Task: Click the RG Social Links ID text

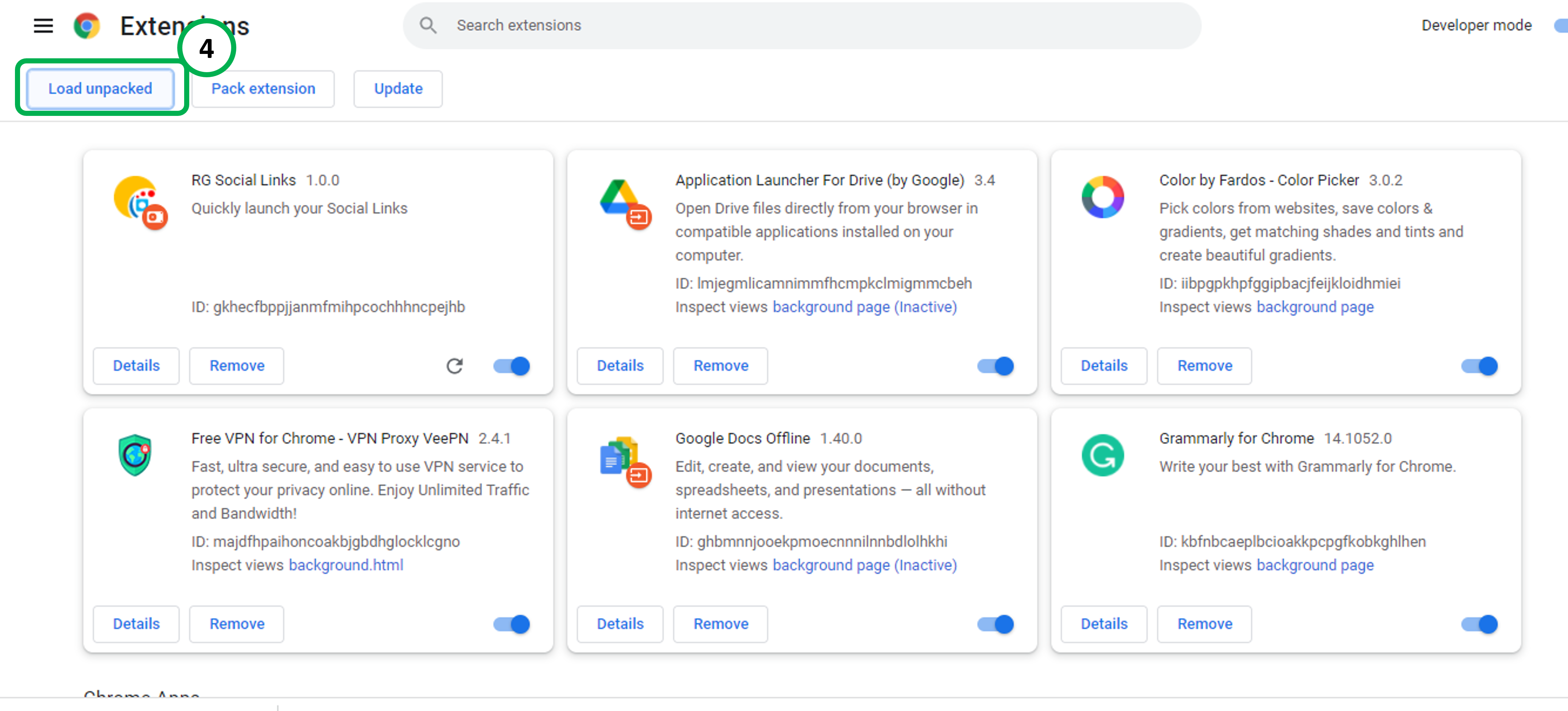Action: (328, 307)
